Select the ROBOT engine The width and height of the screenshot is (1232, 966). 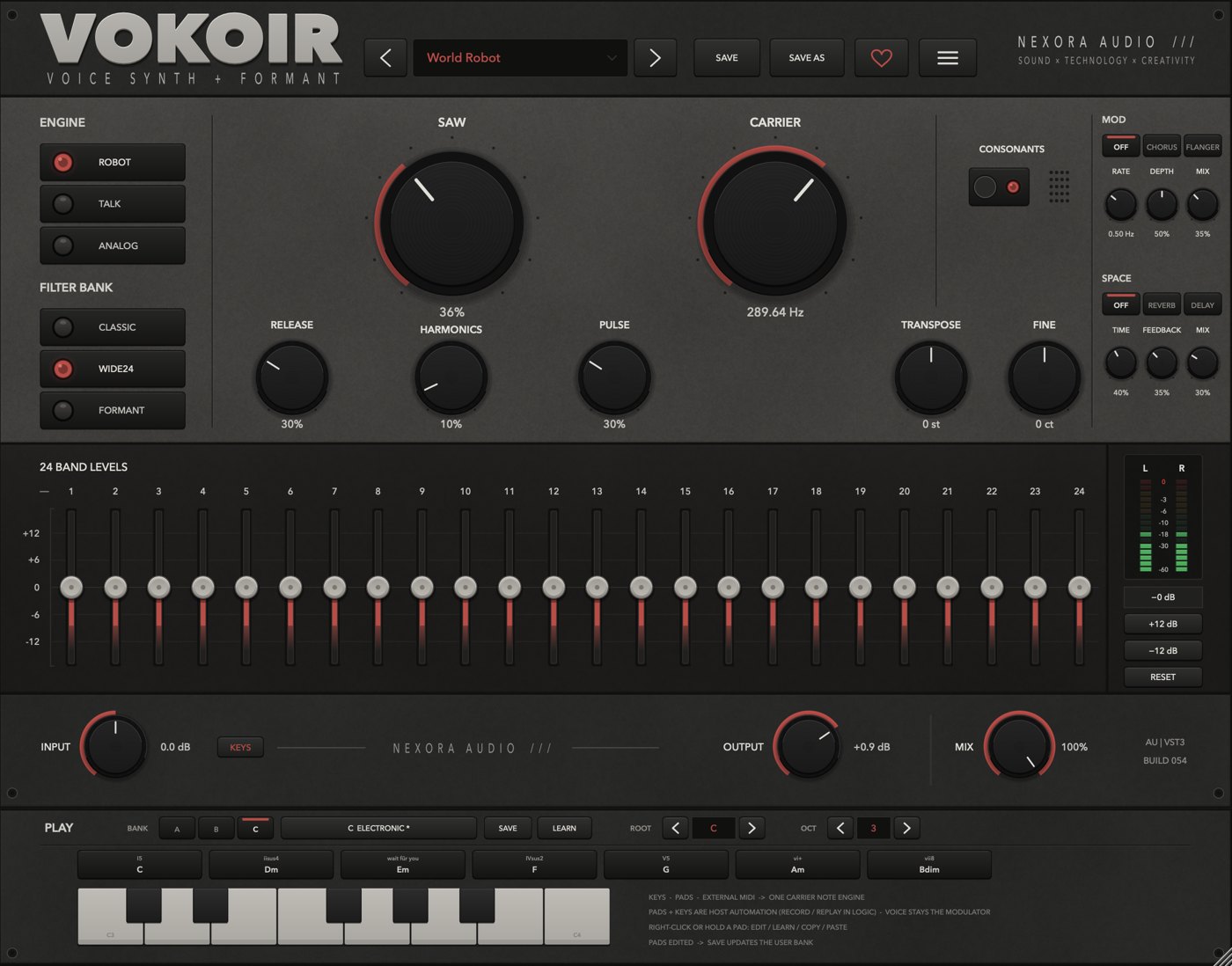pyautogui.click(x=113, y=163)
